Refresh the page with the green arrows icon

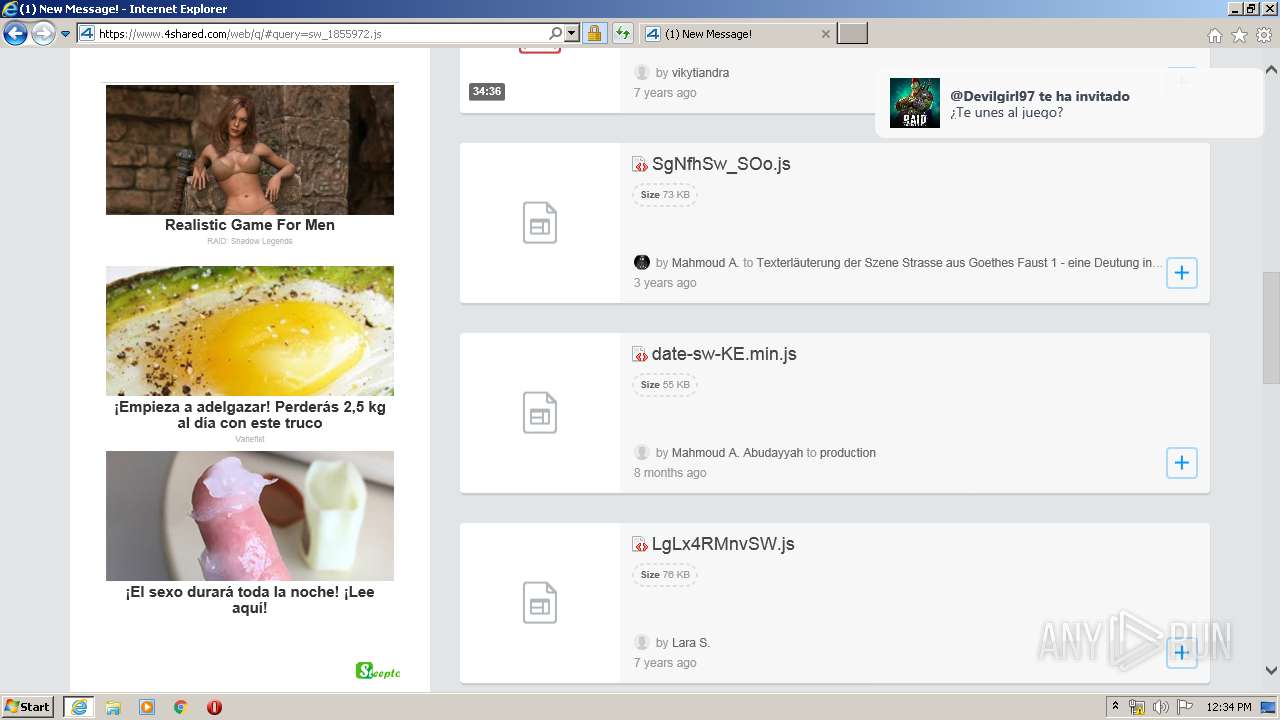pos(623,34)
